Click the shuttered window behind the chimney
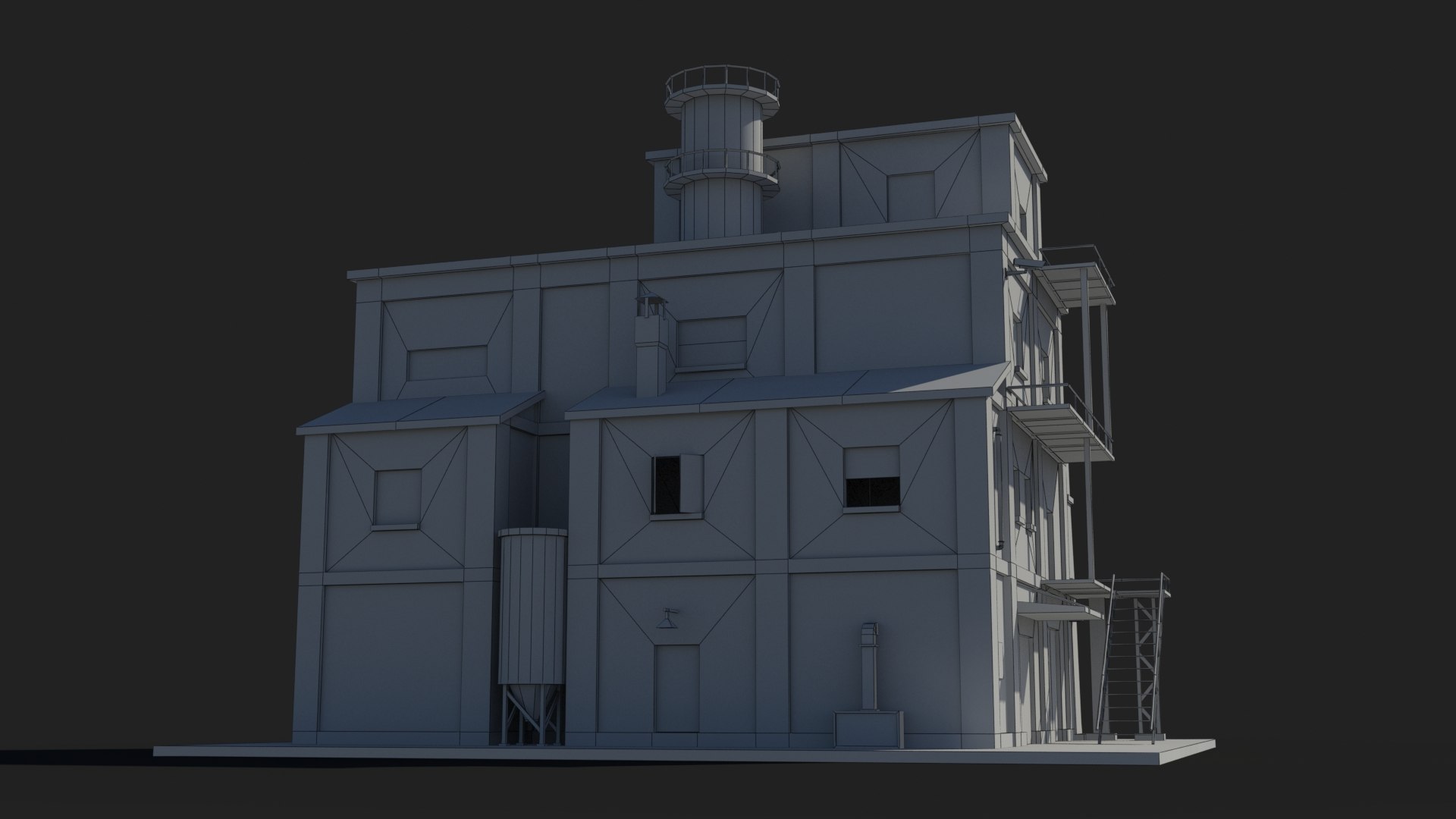Viewport: 1456px width, 819px height. tap(711, 343)
